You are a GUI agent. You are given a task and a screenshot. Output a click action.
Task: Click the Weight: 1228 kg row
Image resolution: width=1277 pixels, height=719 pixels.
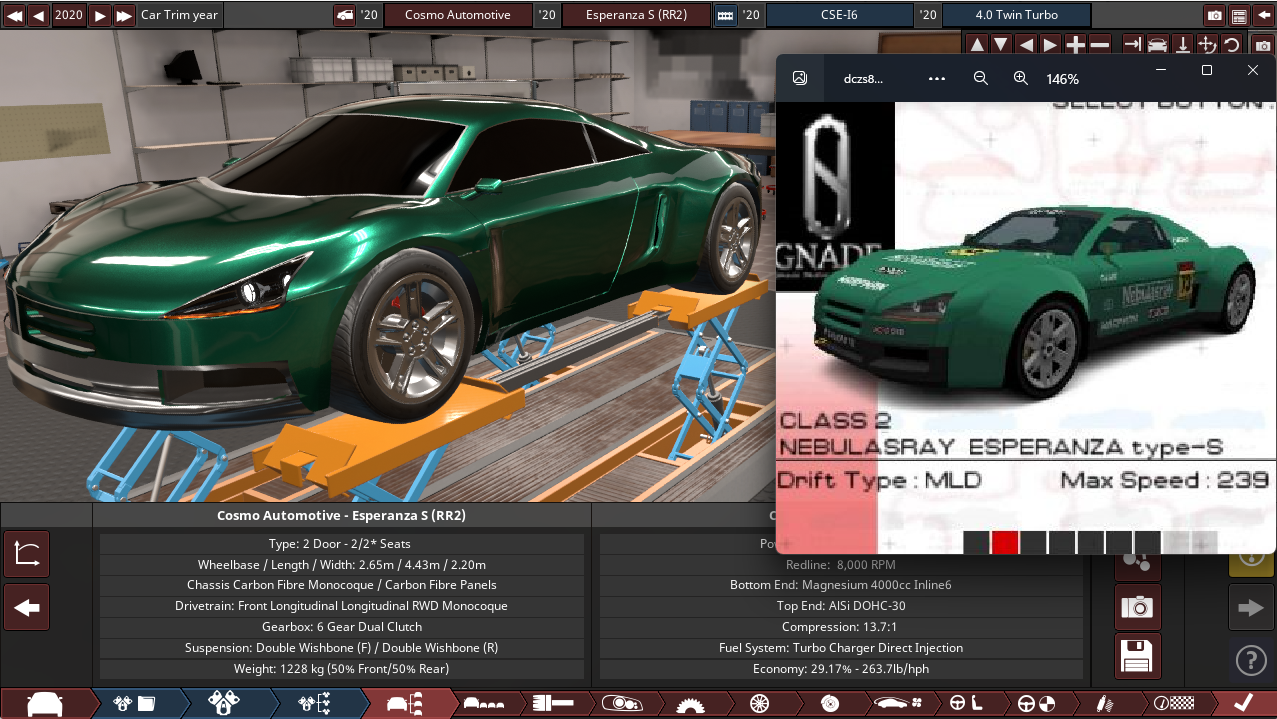[x=341, y=669]
